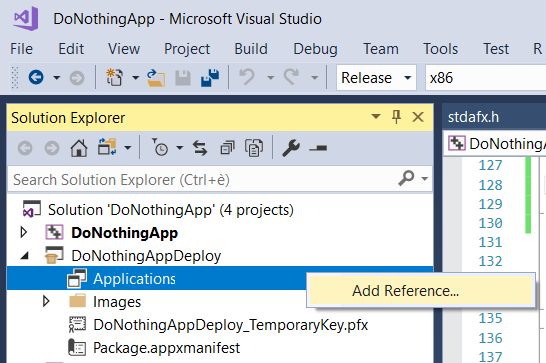
Task: Open the Build menu
Action: [x=251, y=49]
